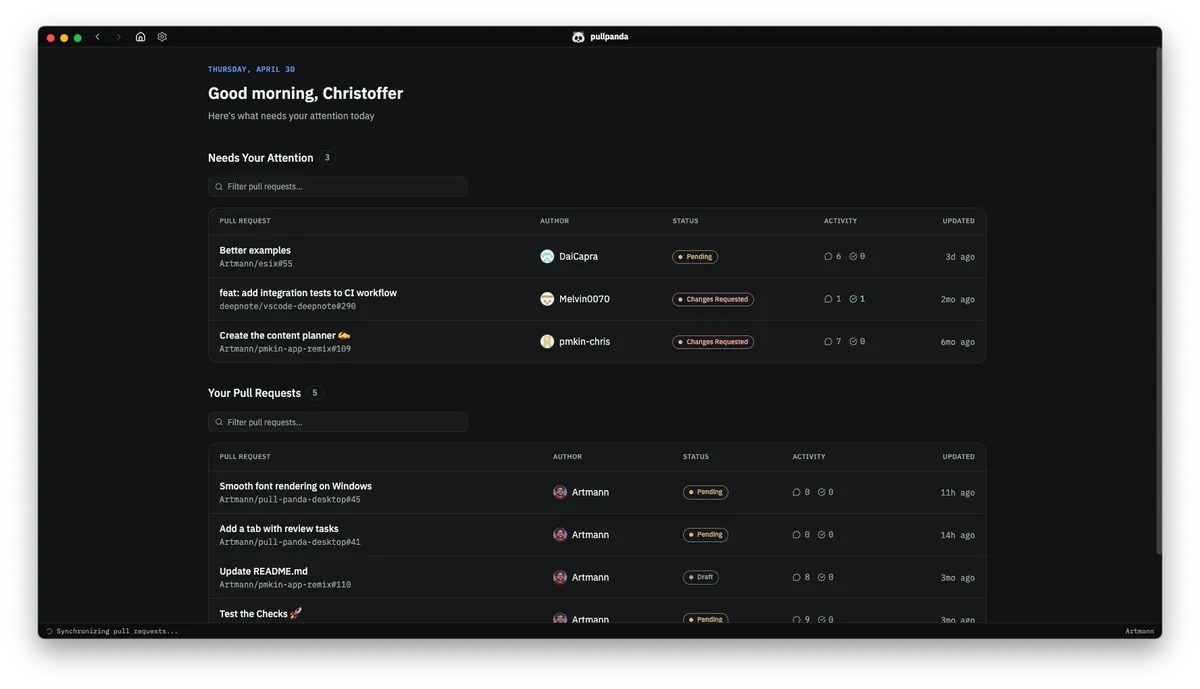This screenshot has width=1200, height=689.
Task: Click the pullpanda panda logo
Action: (x=578, y=37)
